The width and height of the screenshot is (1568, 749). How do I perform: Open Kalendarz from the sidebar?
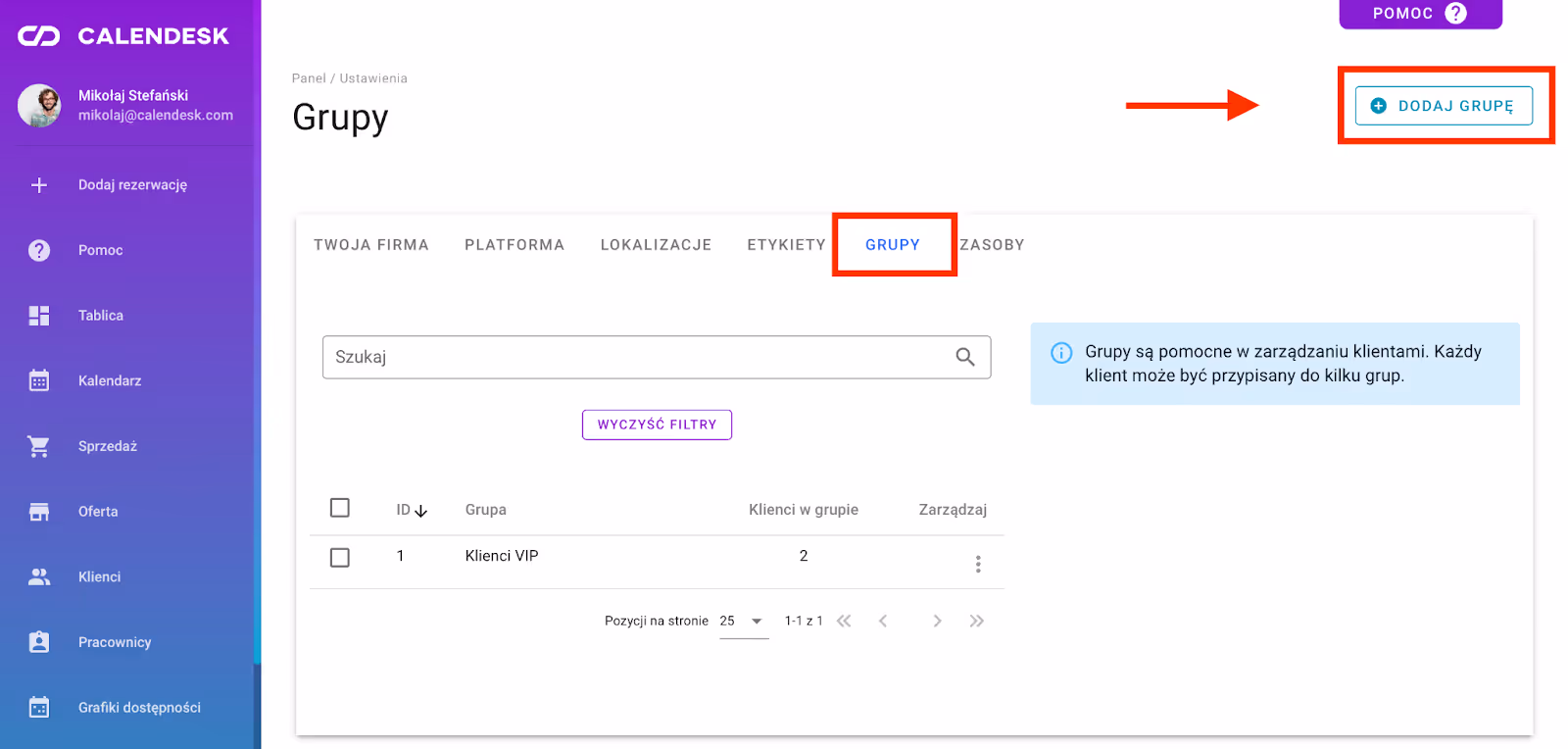coord(109,381)
